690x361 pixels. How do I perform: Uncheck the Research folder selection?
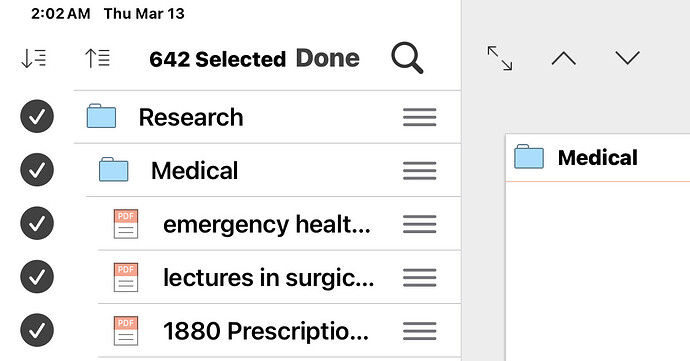coord(37,117)
